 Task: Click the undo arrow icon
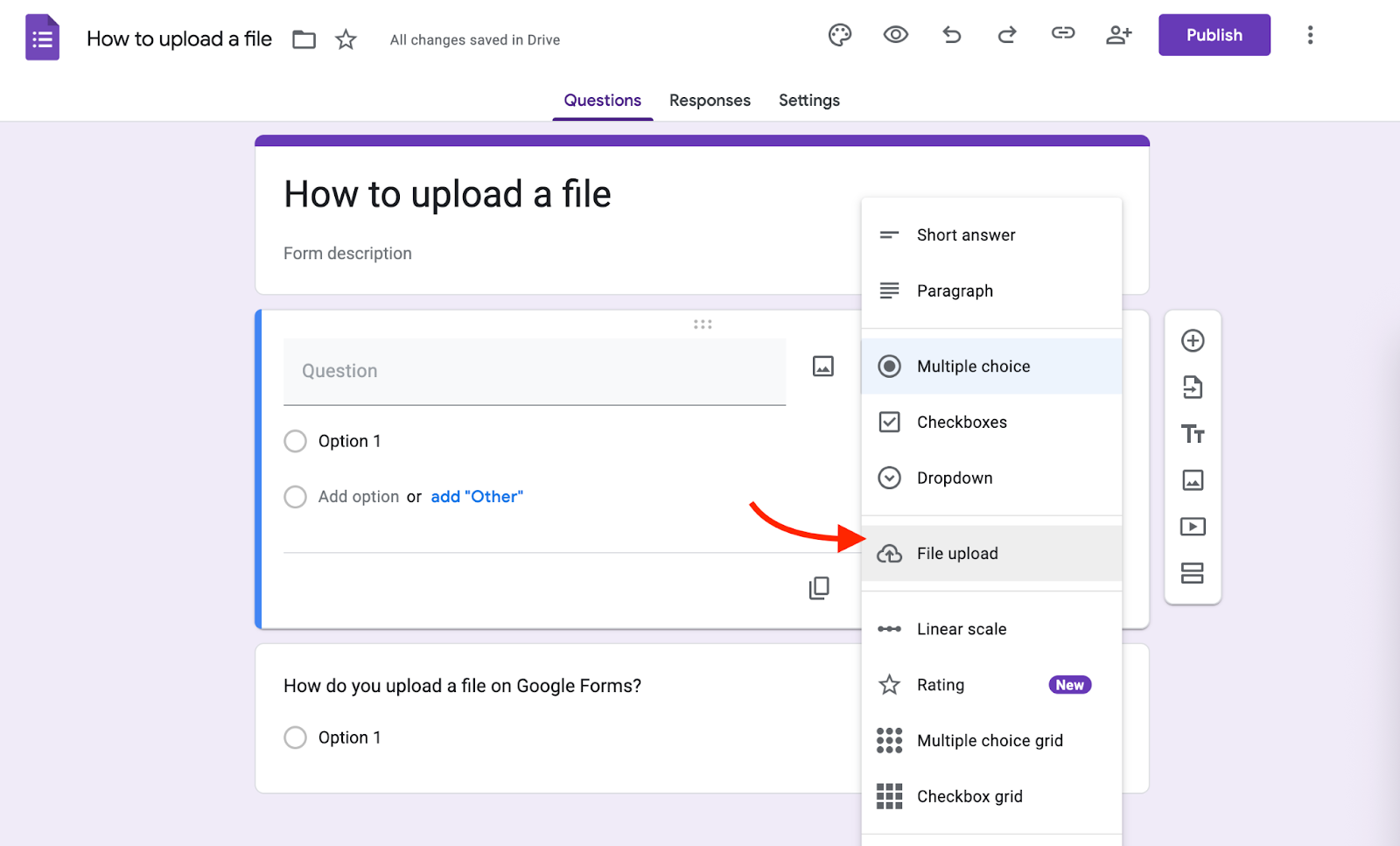pos(951,35)
